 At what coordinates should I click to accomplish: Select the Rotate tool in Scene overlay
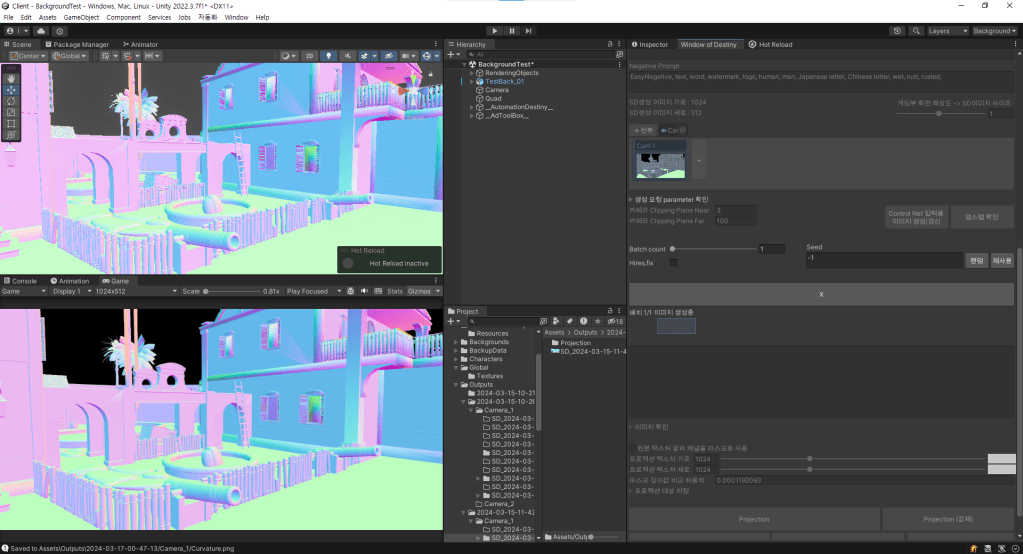[x=11, y=101]
